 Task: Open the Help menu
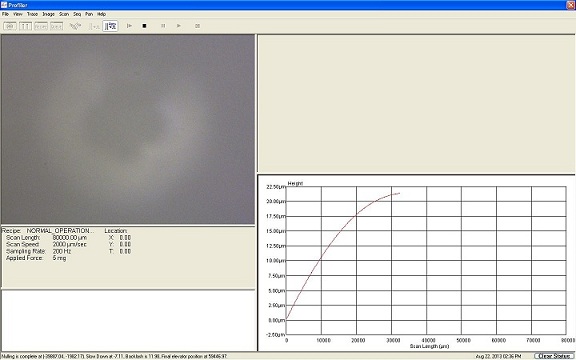(x=101, y=14)
